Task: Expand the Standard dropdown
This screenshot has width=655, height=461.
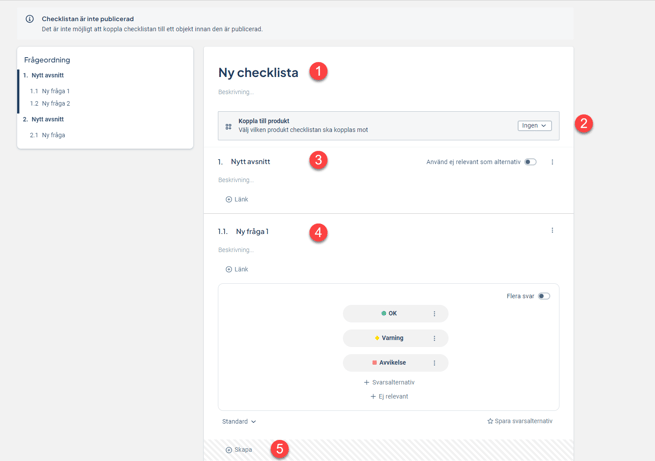Action: tap(239, 422)
